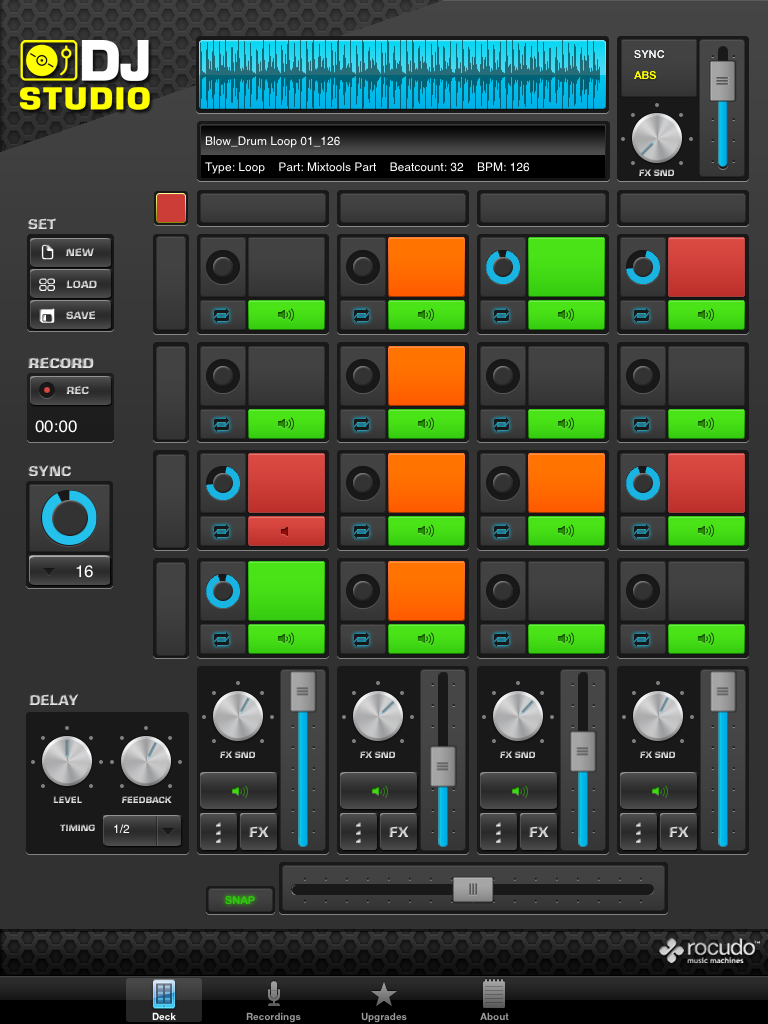
Task: Mute third channel strip via speaker button
Action: [x=519, y=792]
